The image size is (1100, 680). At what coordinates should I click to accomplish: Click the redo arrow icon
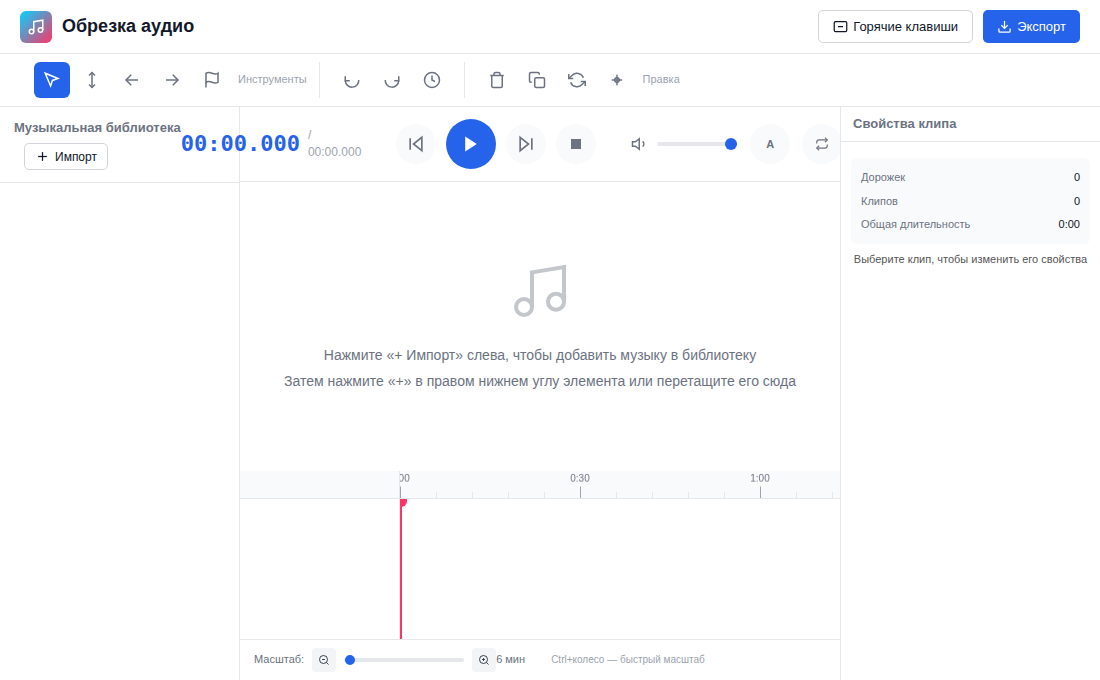point(391,80)
